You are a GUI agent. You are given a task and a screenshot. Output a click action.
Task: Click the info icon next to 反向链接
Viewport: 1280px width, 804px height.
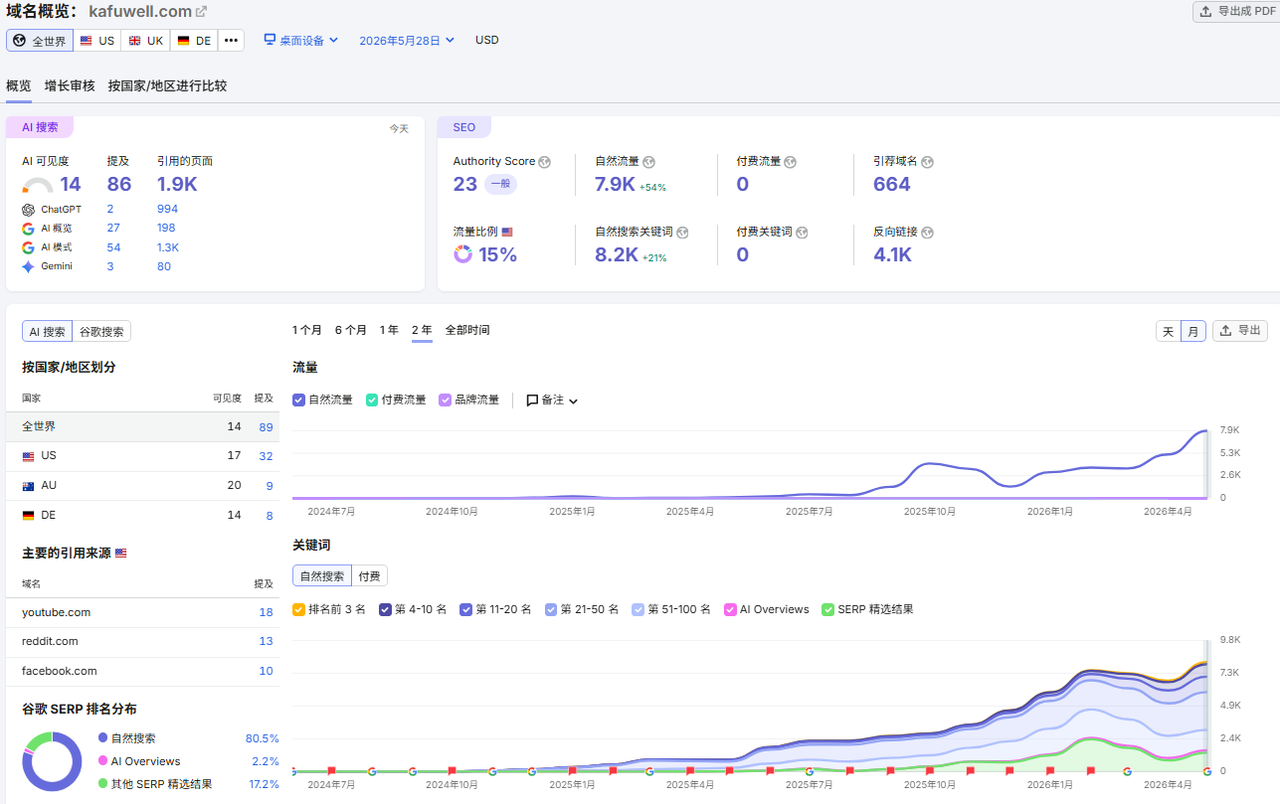click(927, 232)
